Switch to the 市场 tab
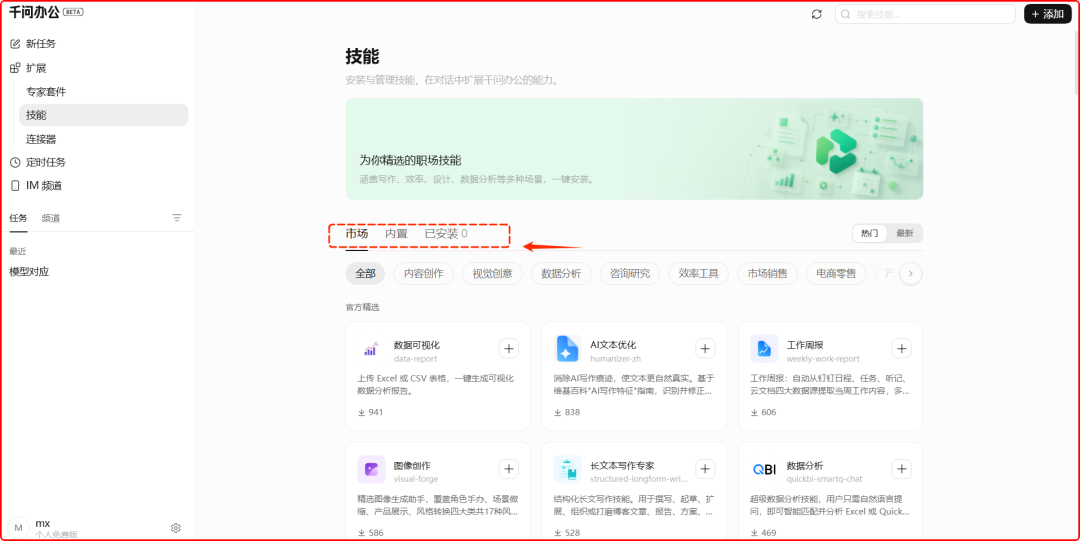This screenshot has width=1080, height=541. click(x=357, y=234)
